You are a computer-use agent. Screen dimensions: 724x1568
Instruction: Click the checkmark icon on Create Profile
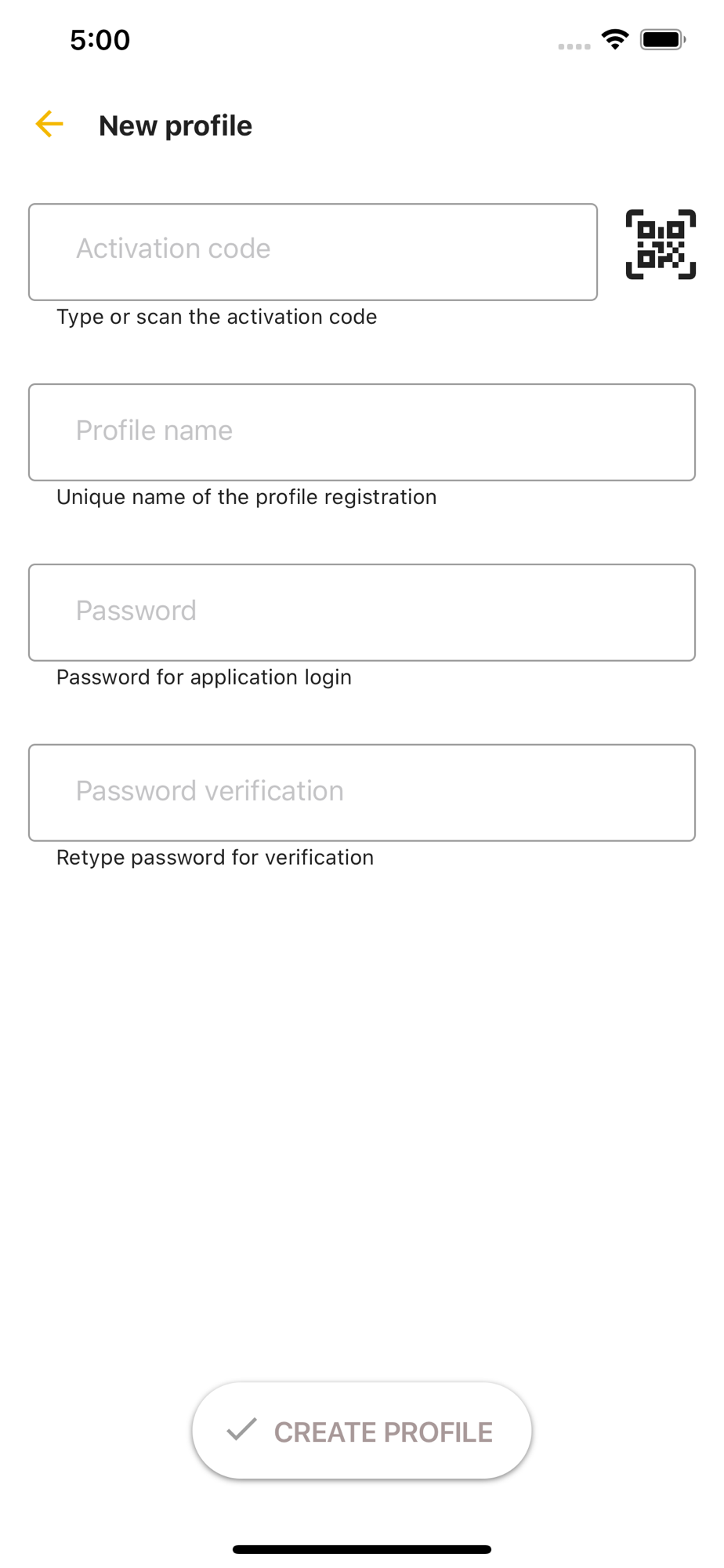click(x=242, y=1429)
